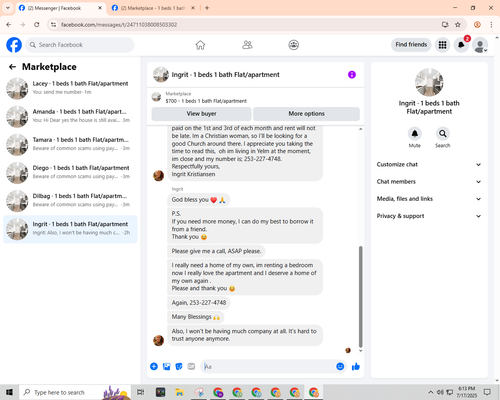Click Ingrit conversation title in header
500x400 pixels.
point(226,75)
